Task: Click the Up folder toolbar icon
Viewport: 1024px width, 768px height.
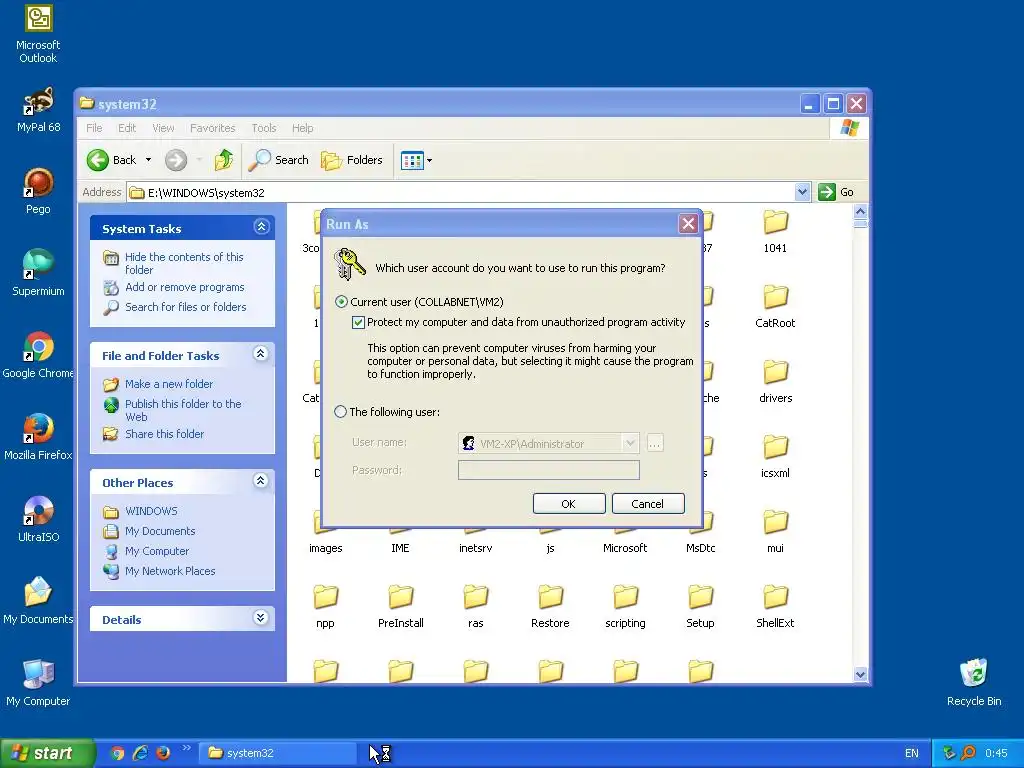Action: [x=223, y=160]
